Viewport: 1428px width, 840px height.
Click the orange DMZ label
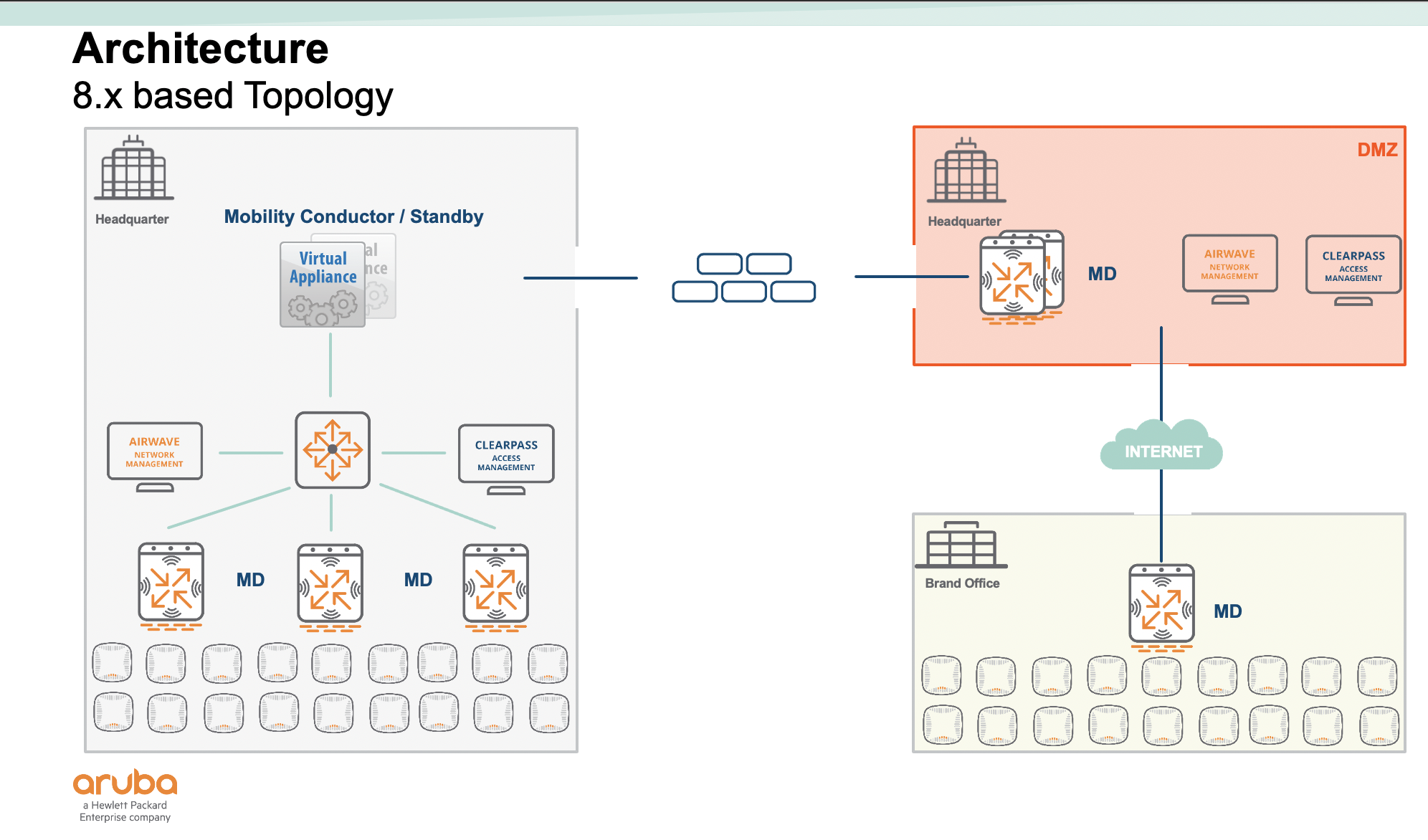1377,150
